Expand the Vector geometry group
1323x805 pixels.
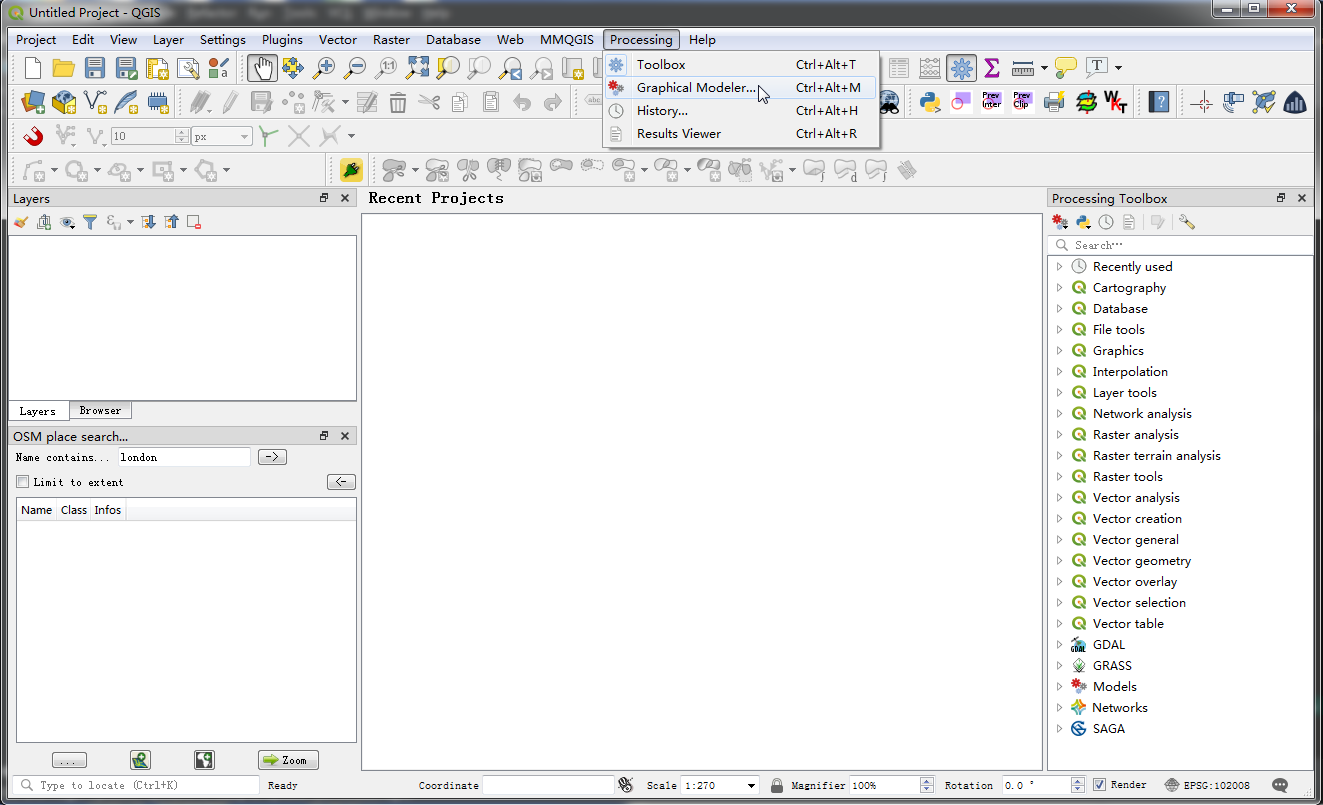click(x=1059, y=560)
